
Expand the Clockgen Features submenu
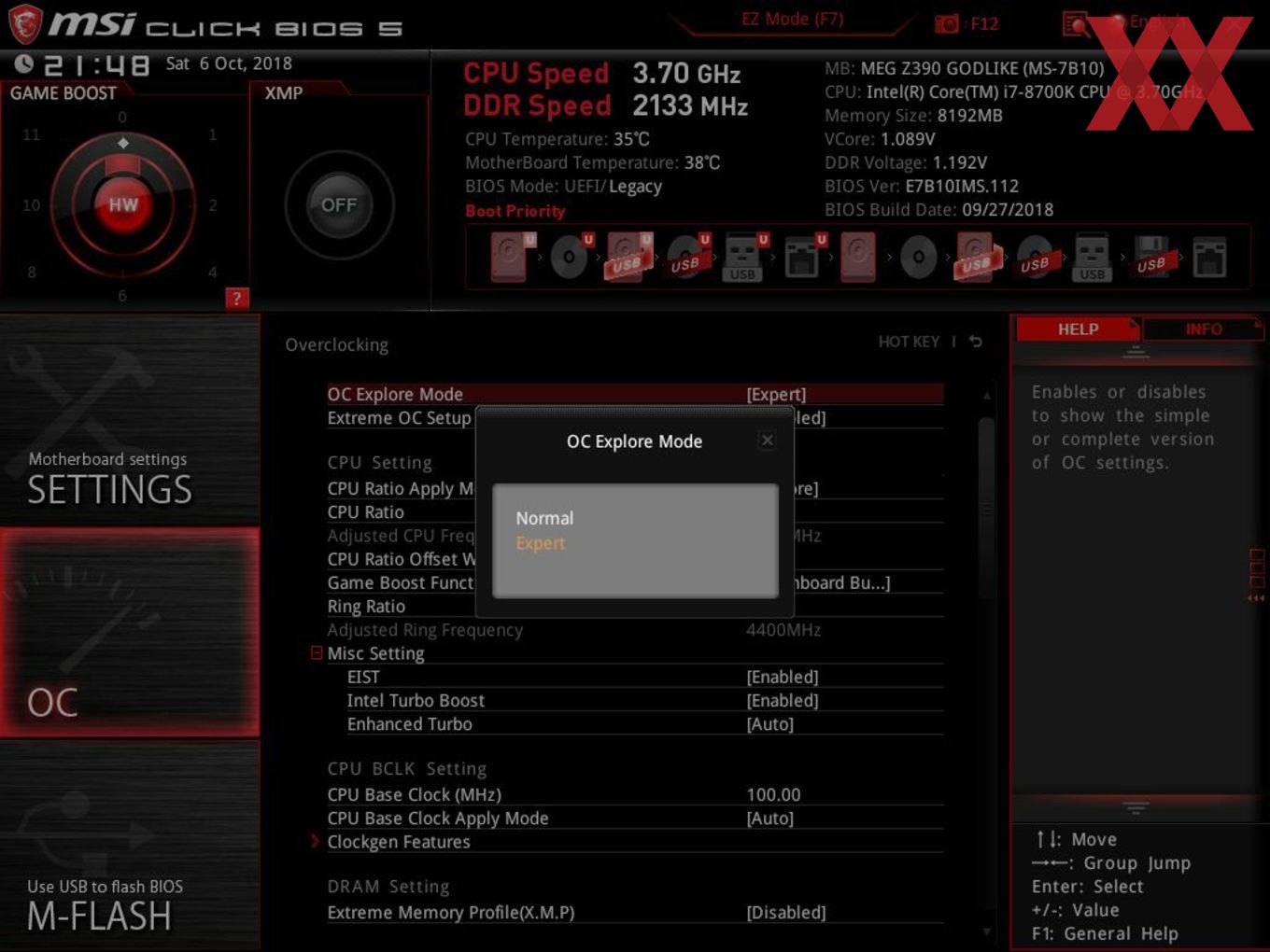[x=399, y=842]
